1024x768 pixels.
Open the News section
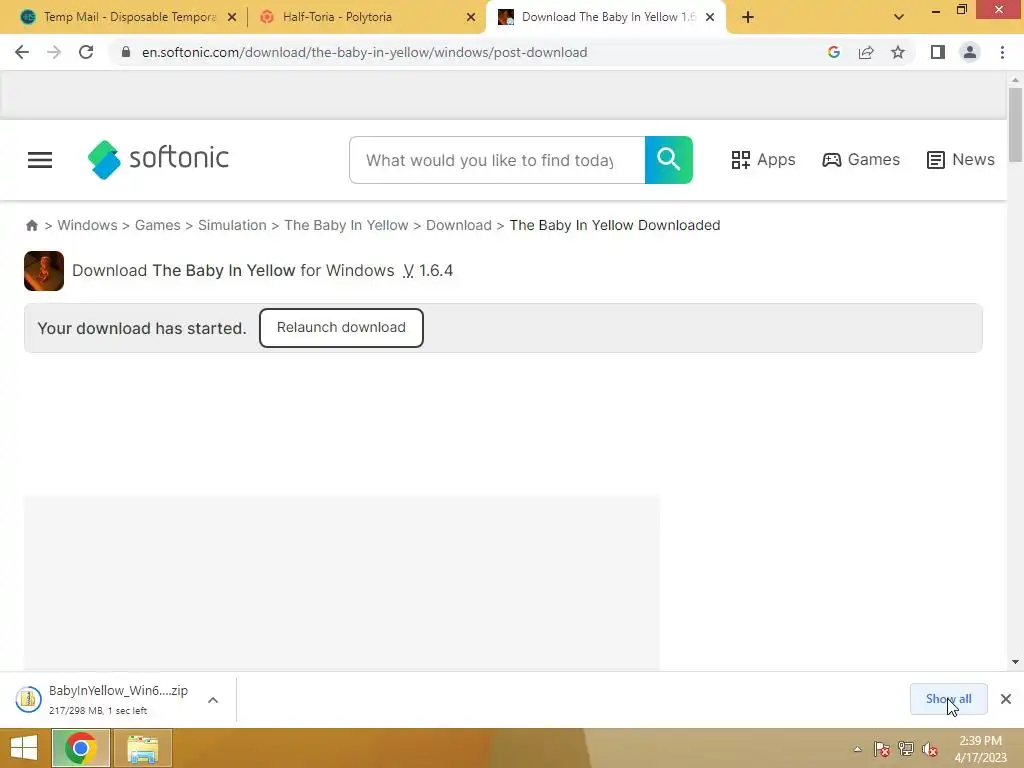pyautogui.click(x=961, y=160)
